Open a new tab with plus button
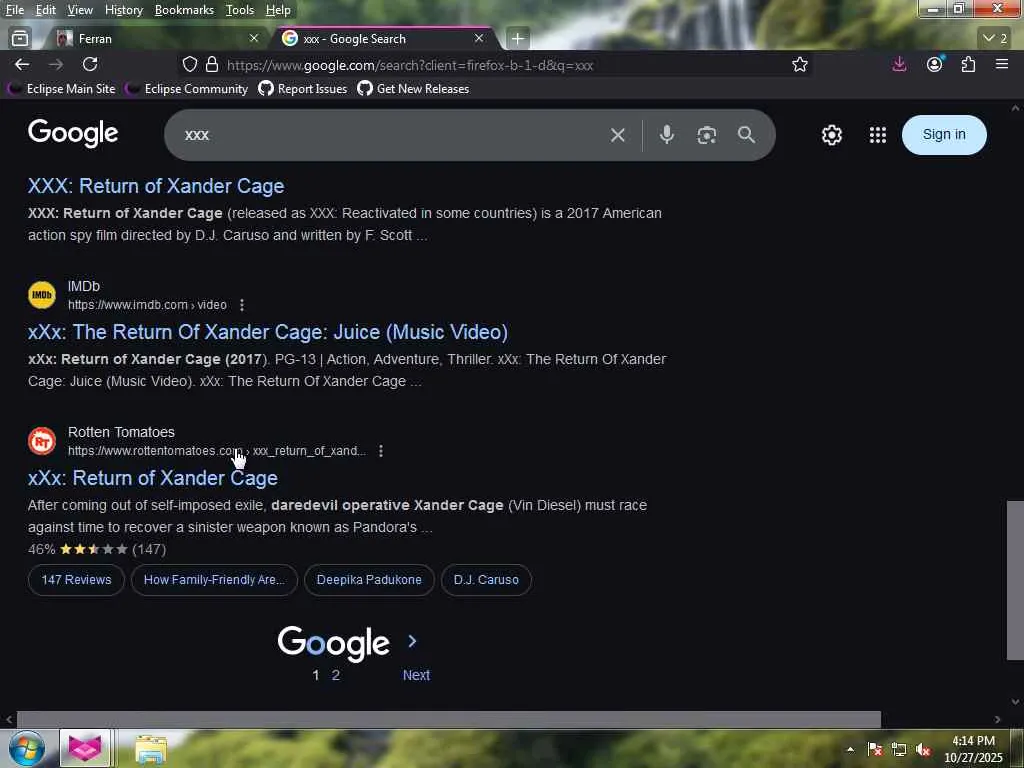1024x768 pixels. pos(518,39)
